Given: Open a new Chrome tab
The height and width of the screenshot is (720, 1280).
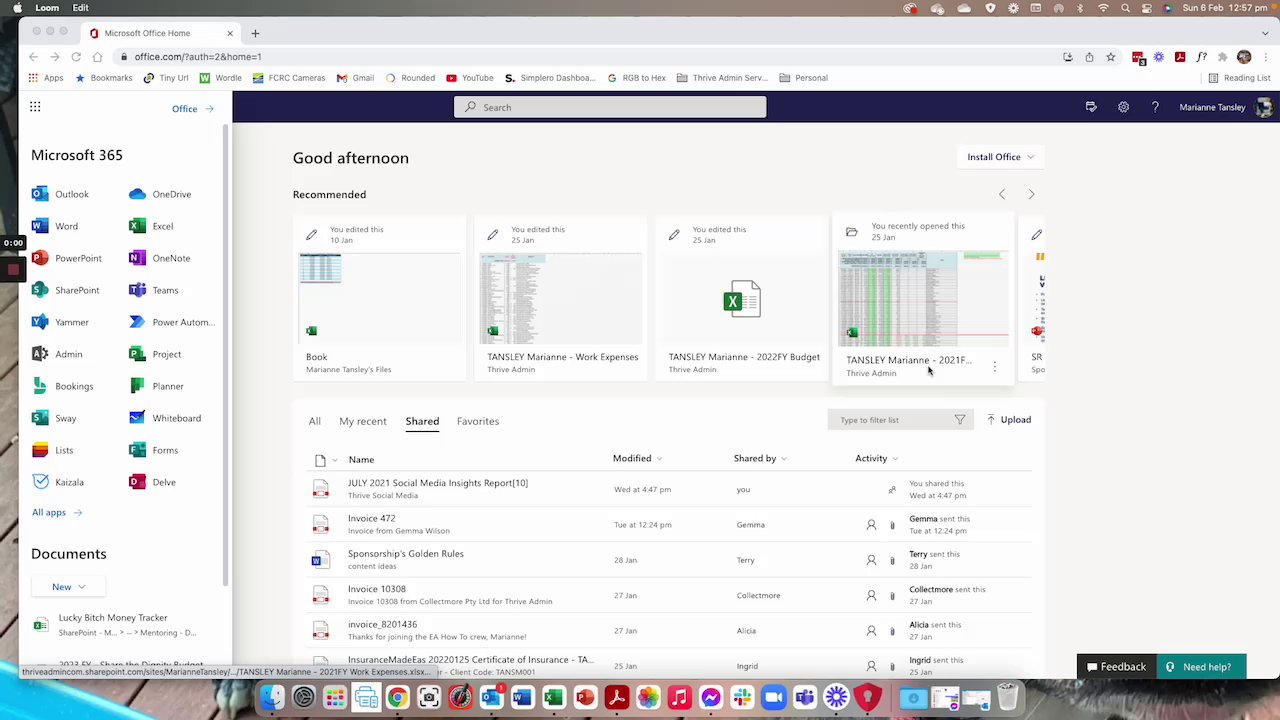Looking at the screenshot, I should pos(255,33).
